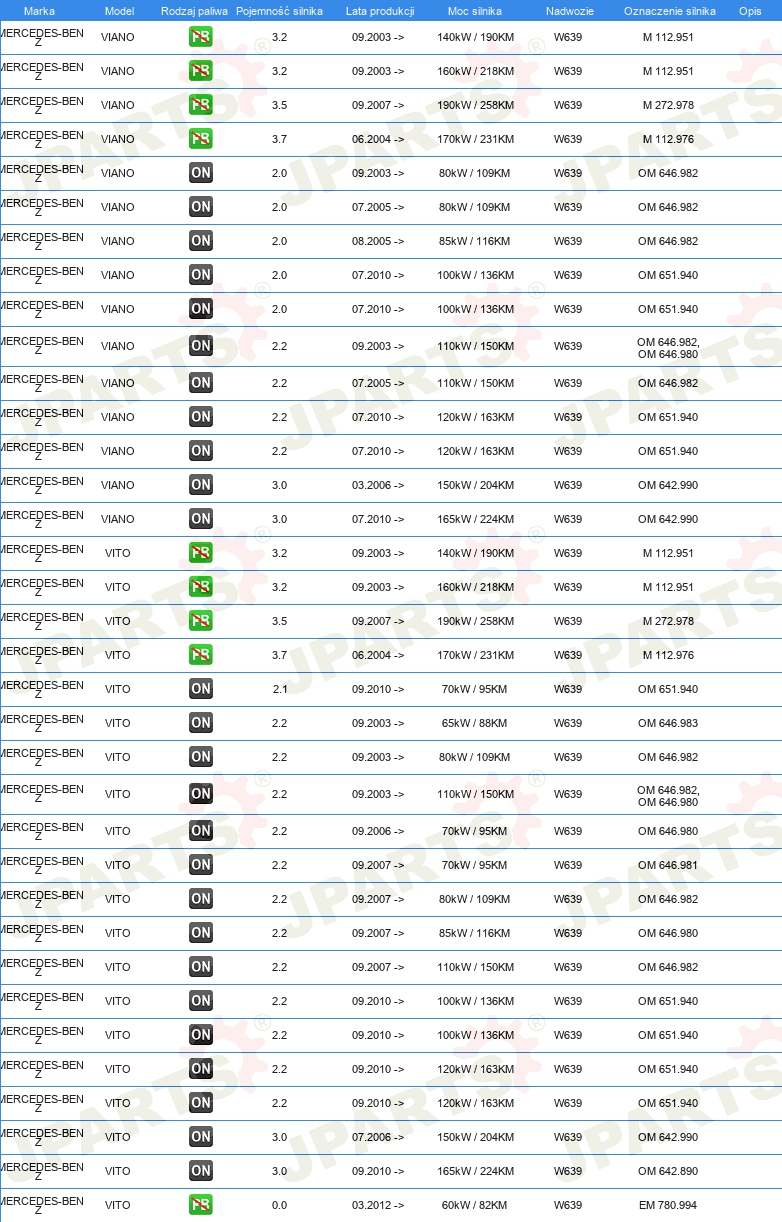Select power cell 65kW / 88KM
This screenshot has width=782, height=1222.
[x=475, y=723]
